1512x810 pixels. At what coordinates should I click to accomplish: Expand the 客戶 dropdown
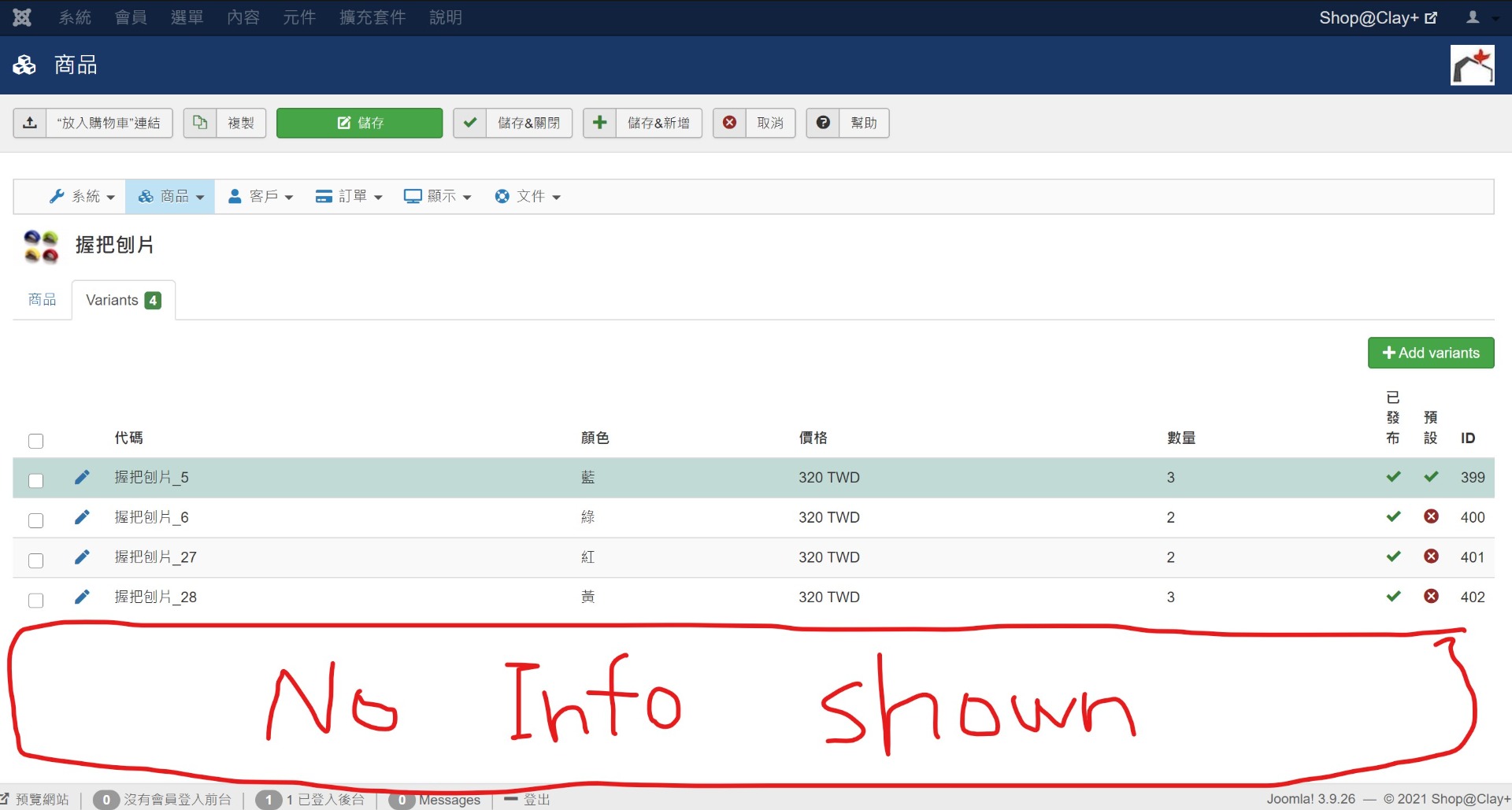click(x=260, y=197)
